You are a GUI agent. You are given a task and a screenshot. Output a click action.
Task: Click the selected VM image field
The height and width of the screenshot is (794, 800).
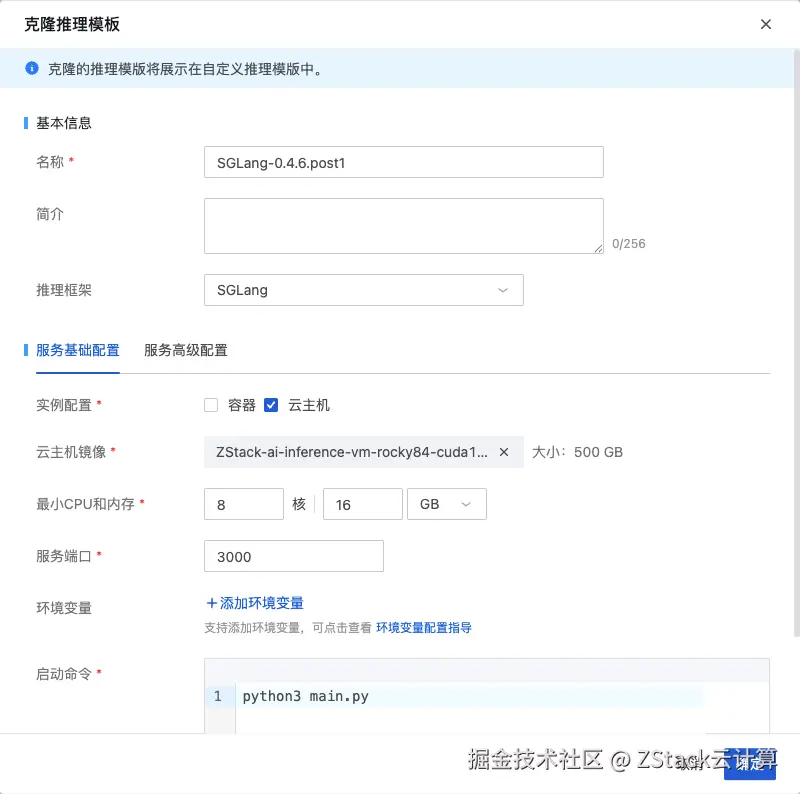point(363,452)
